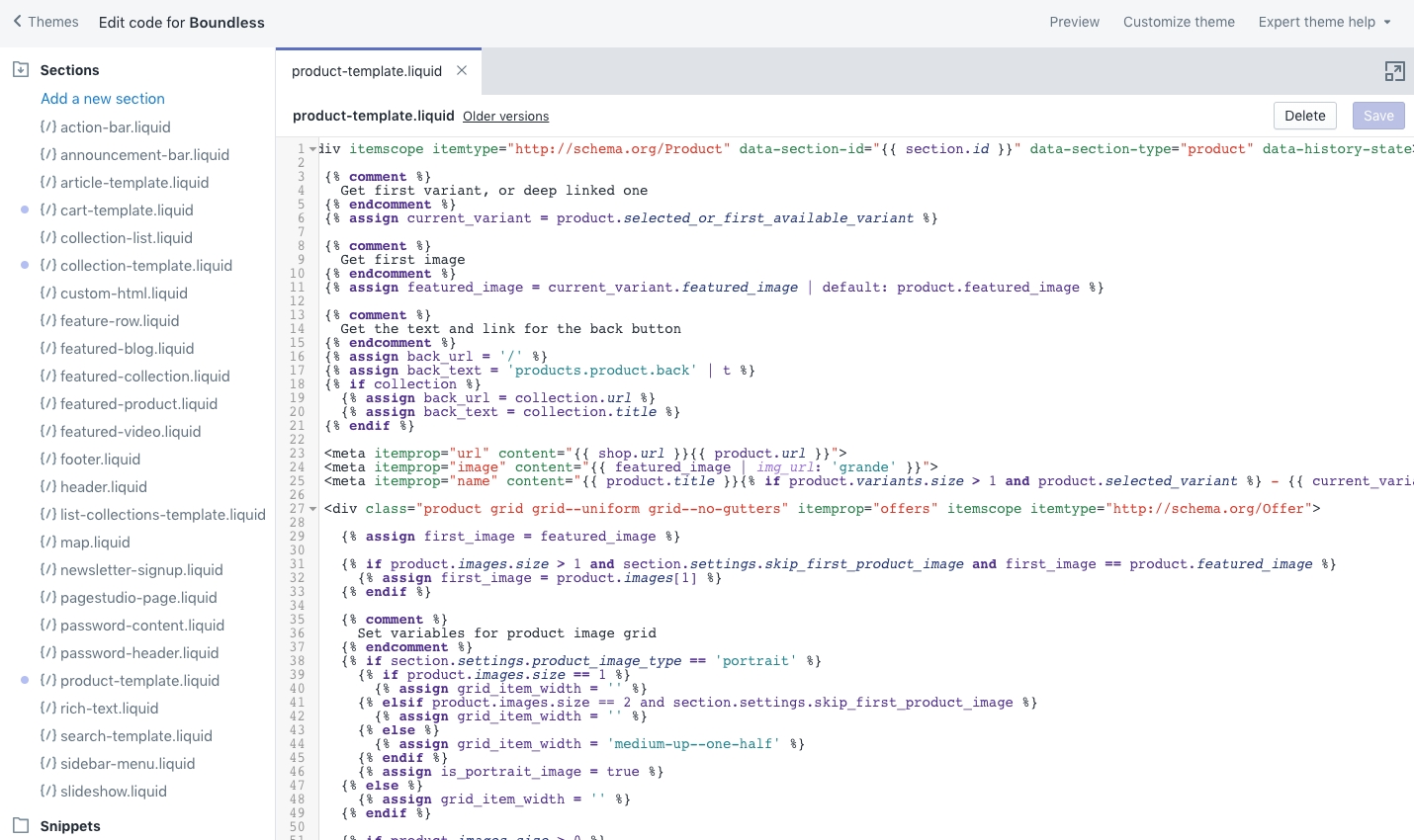Close the product-template.liquid tab

462,70
